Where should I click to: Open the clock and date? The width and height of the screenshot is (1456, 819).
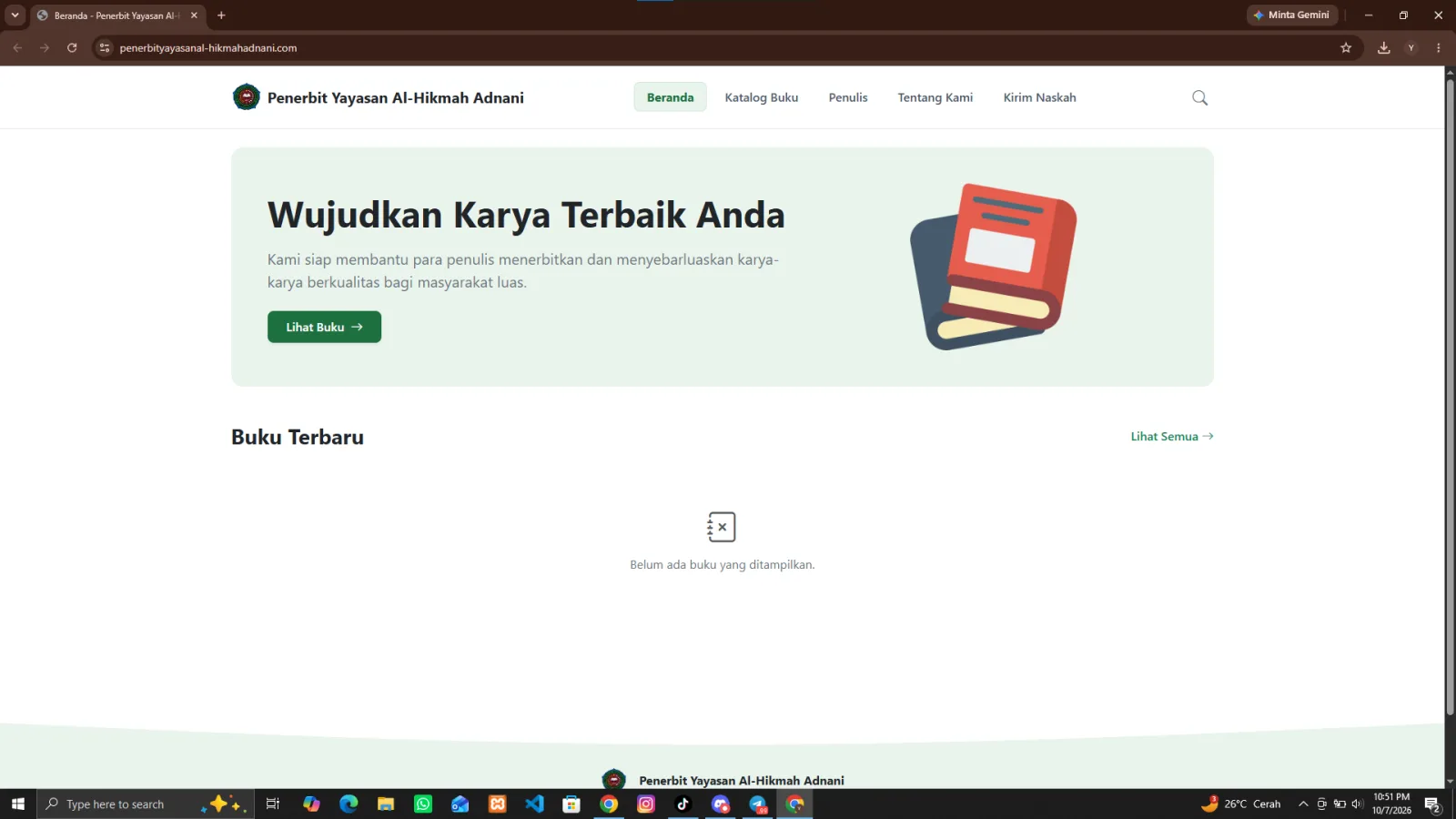click(1391, 804)
